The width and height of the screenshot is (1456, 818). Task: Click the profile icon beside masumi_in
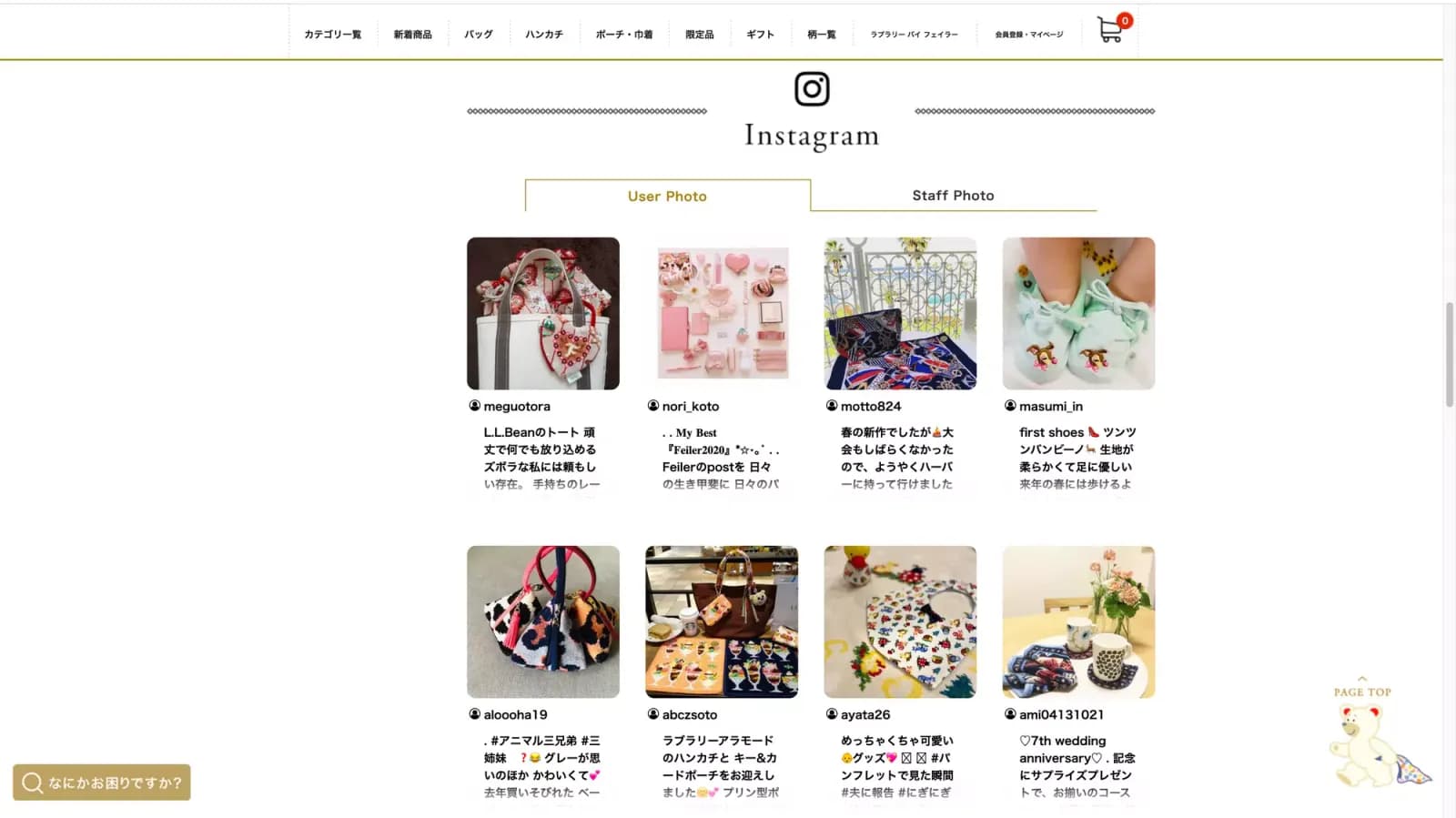(1010, 406)
